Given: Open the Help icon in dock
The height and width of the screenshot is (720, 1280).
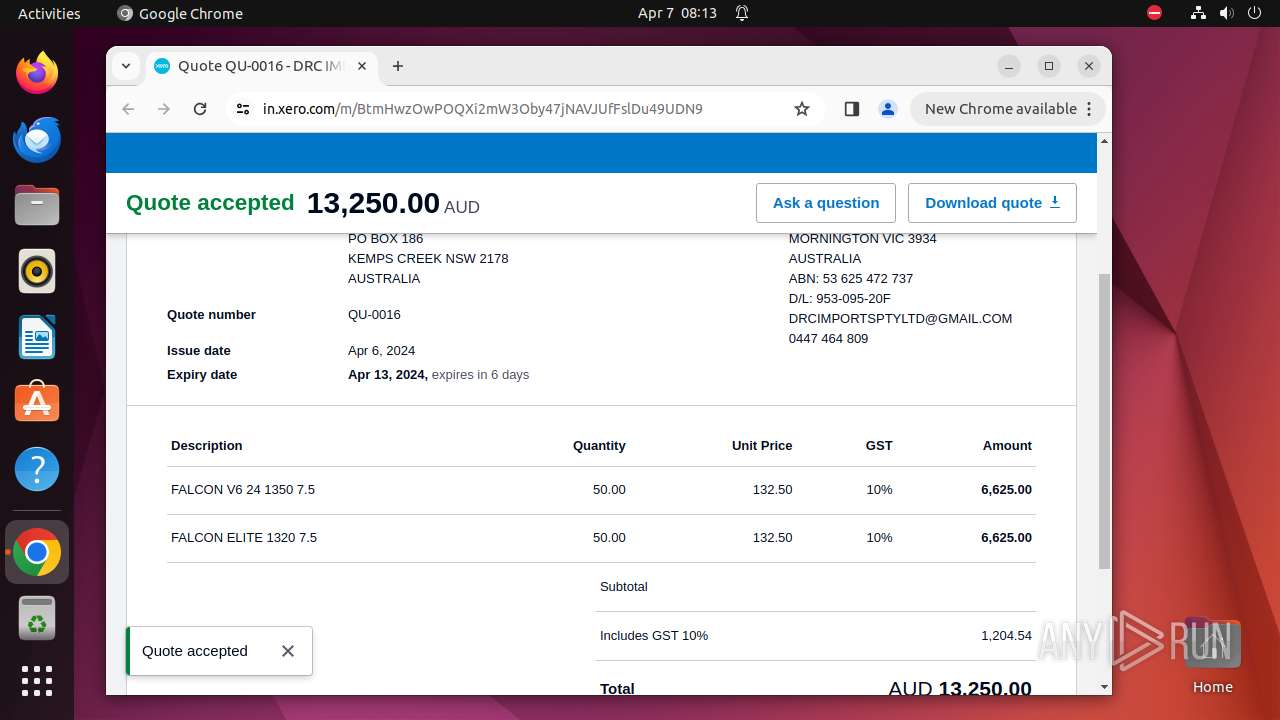Looking at the screenshot, I should tap(37, 469).
